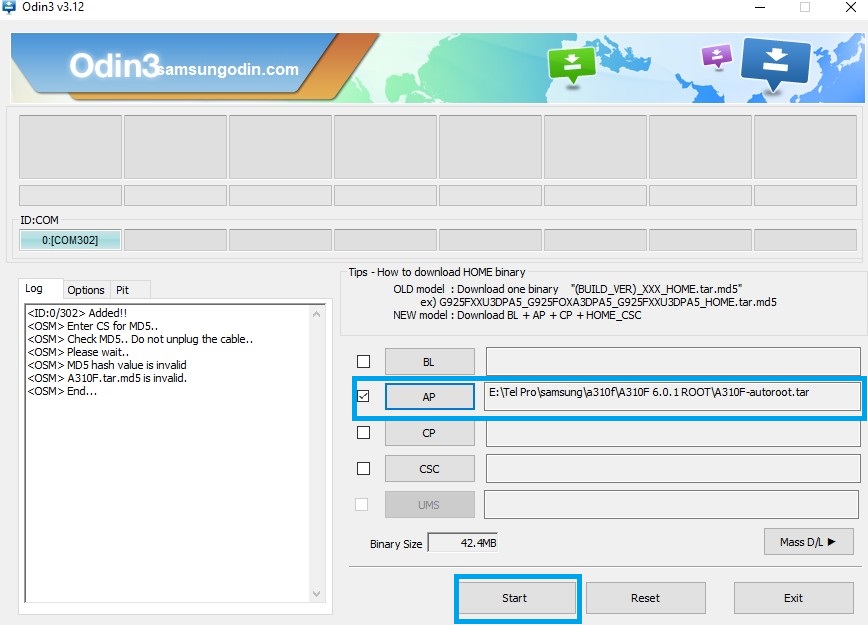Click the blue download icon in banner
This screenshot has width=868, height=625.
(776, 65)
